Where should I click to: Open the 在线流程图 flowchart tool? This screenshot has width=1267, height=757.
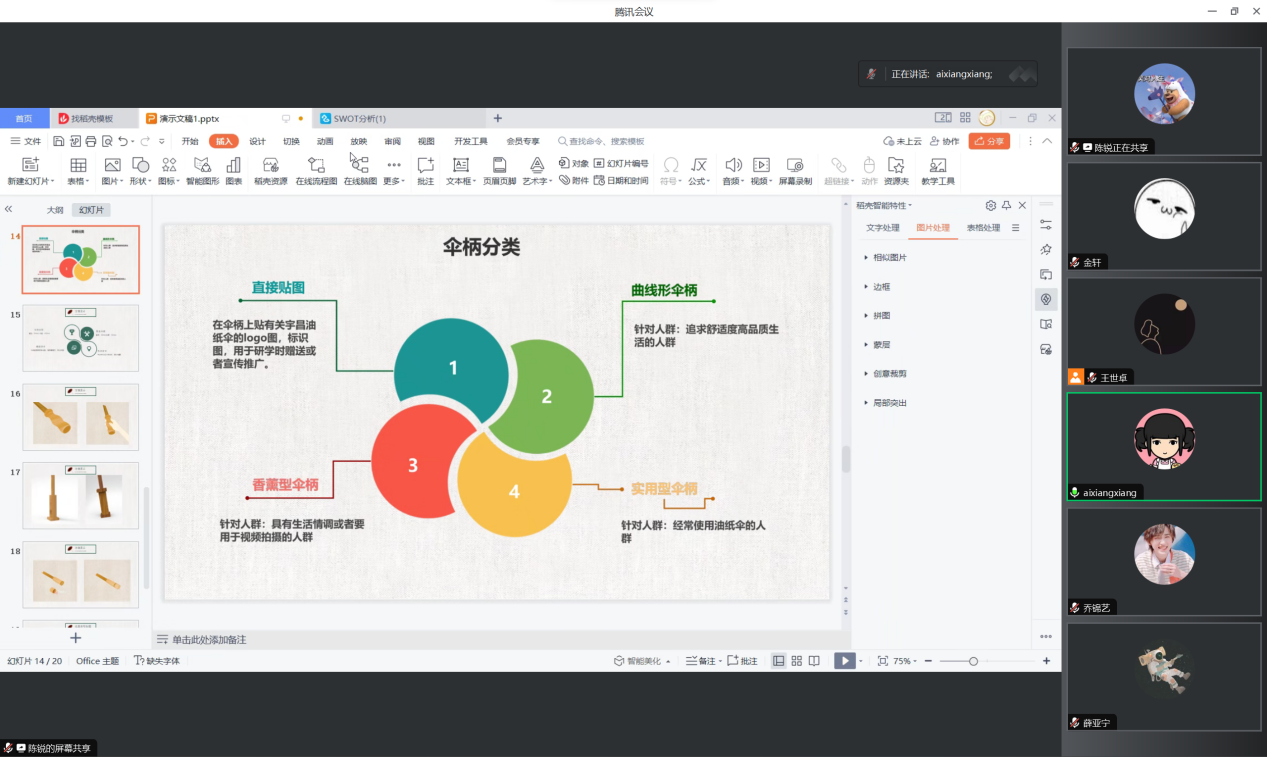(316, 165)
